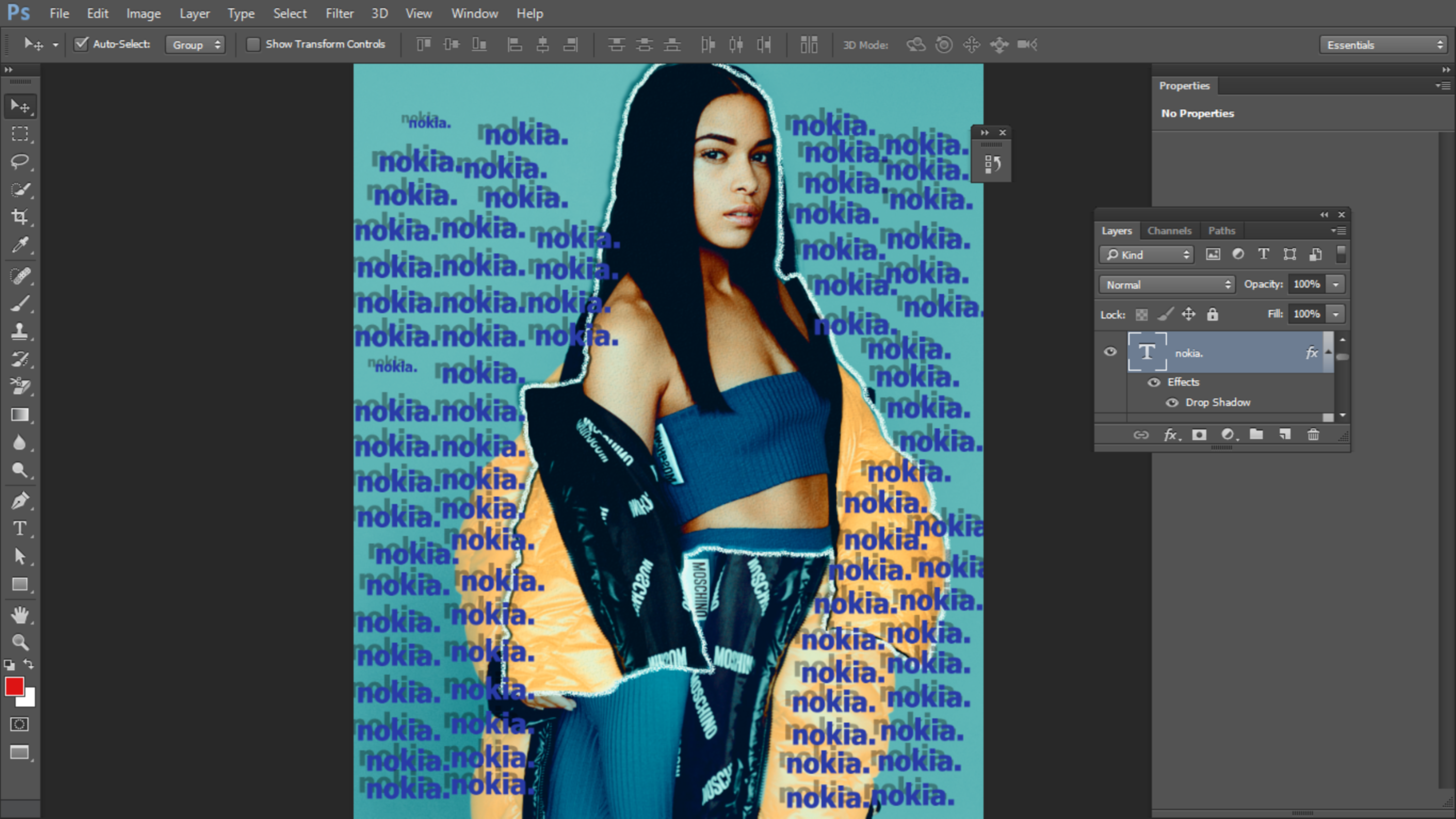The height and width of the screenshot is (819, 1456).
Task: Select the Blur tool
Action: point(20,443)
